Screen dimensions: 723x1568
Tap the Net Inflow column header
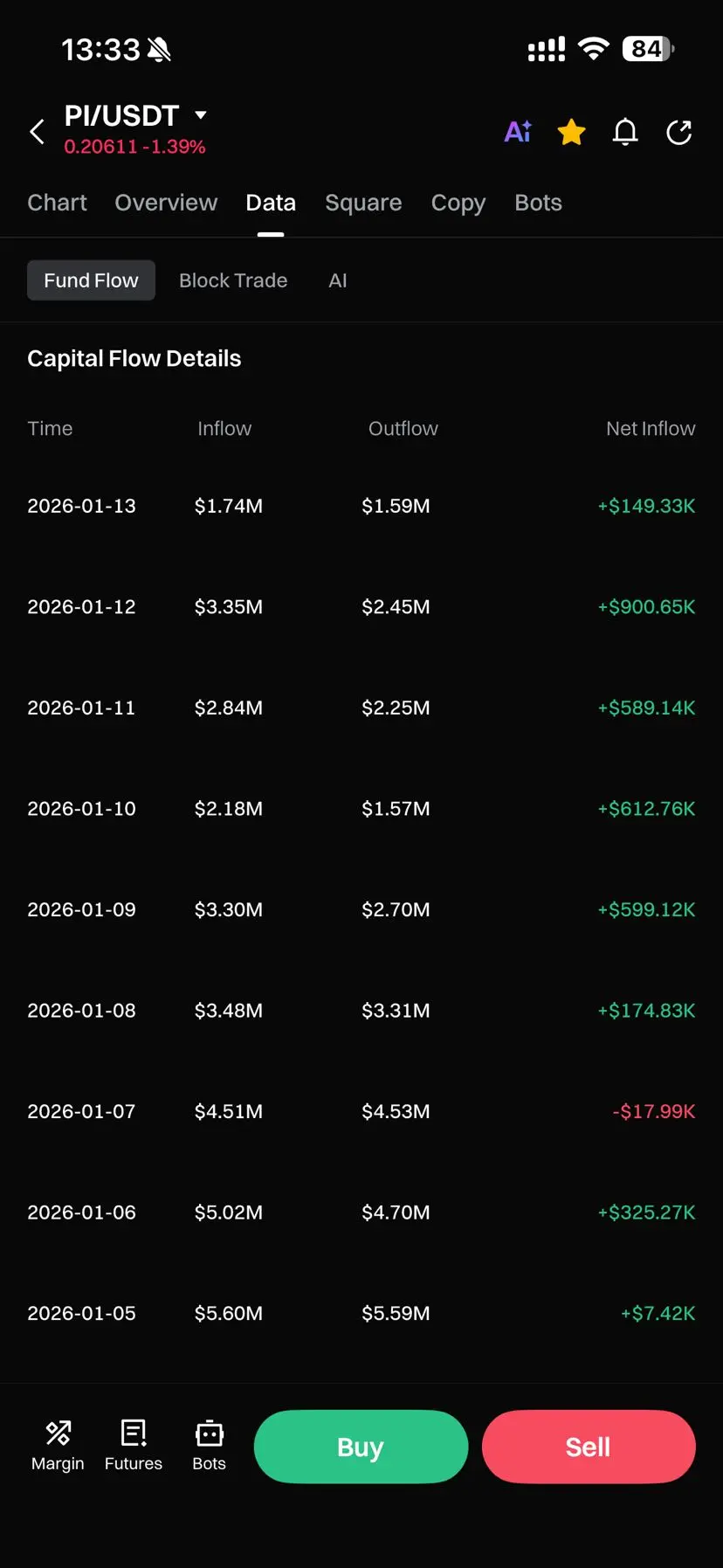[x=651, y=428]
